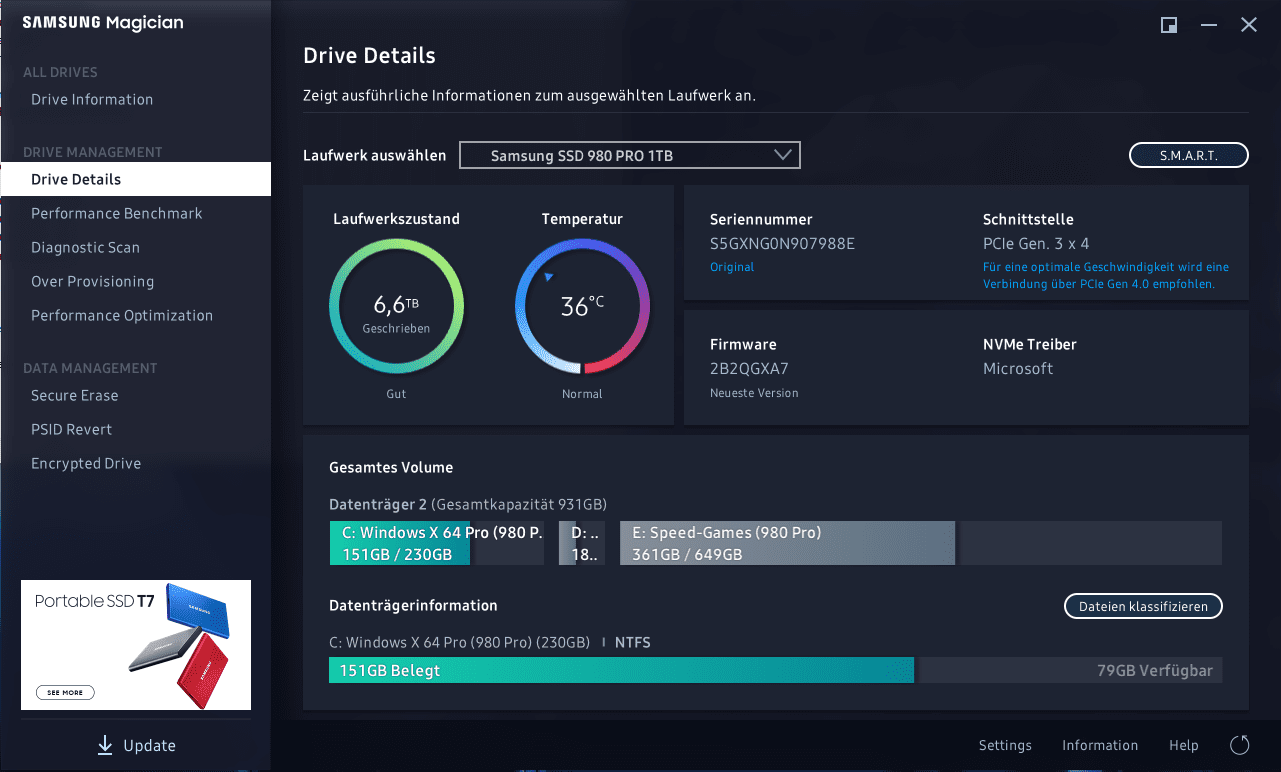This screenshot has height=772, width=1281.
Task: Click Datenträger 2 capacity label
Action: pos(468,504)
